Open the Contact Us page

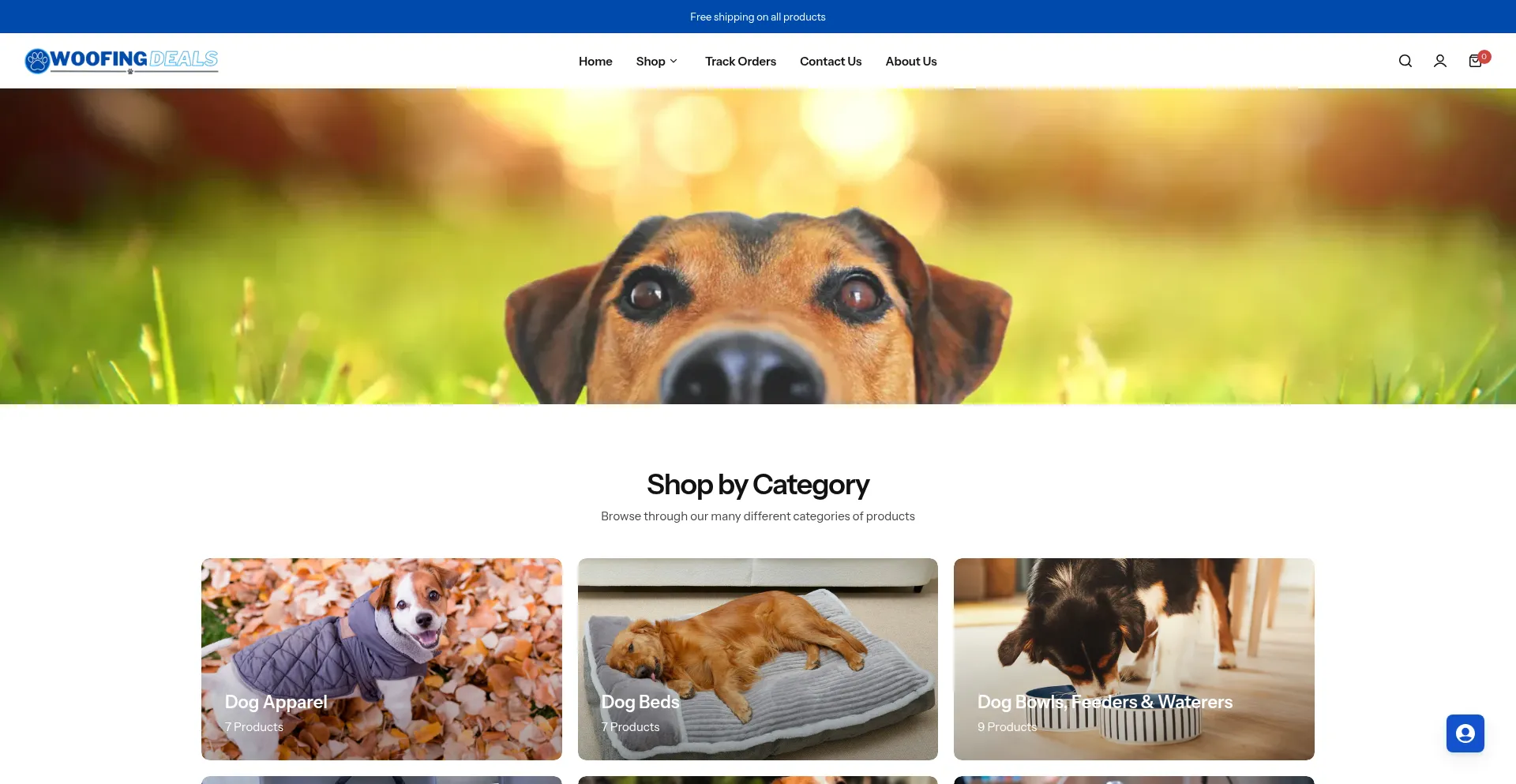830,62
